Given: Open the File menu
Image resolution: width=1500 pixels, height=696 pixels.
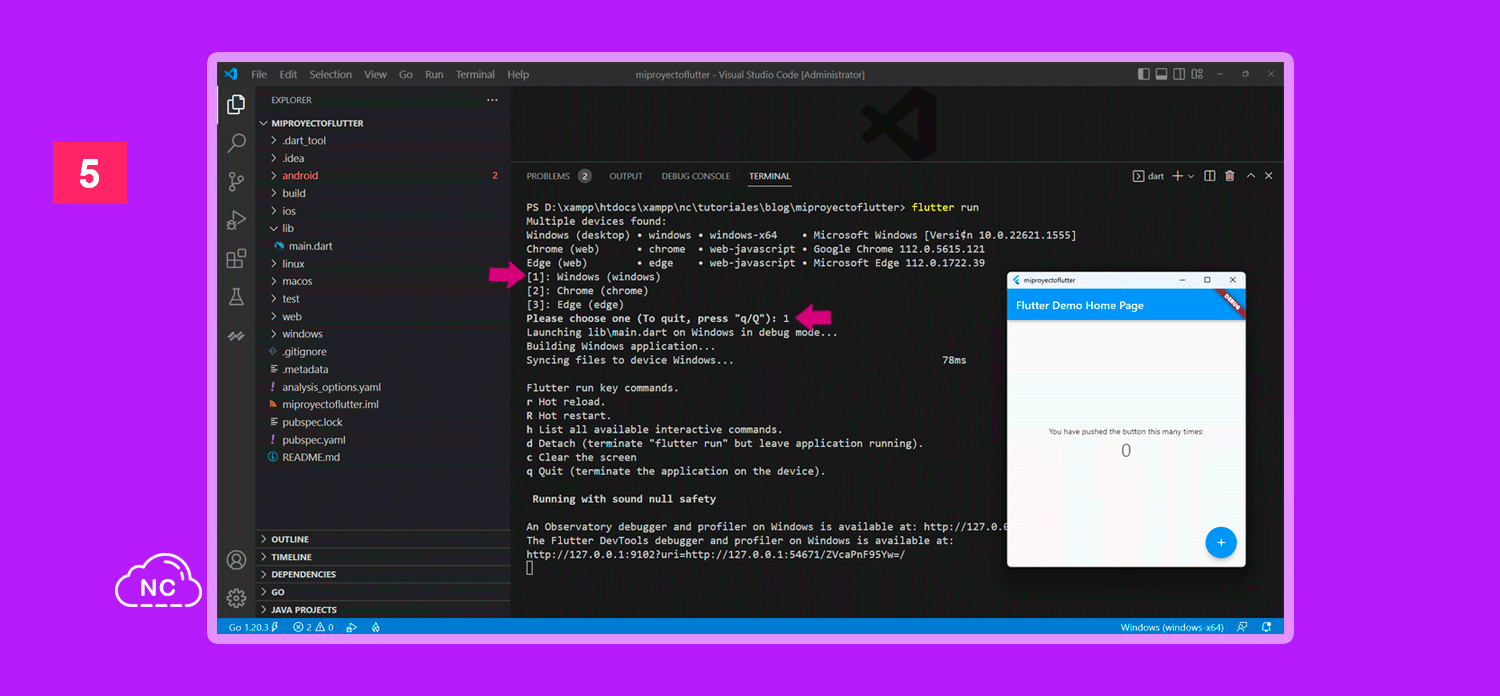Looking at the screenshot, I should coord(259,74).
